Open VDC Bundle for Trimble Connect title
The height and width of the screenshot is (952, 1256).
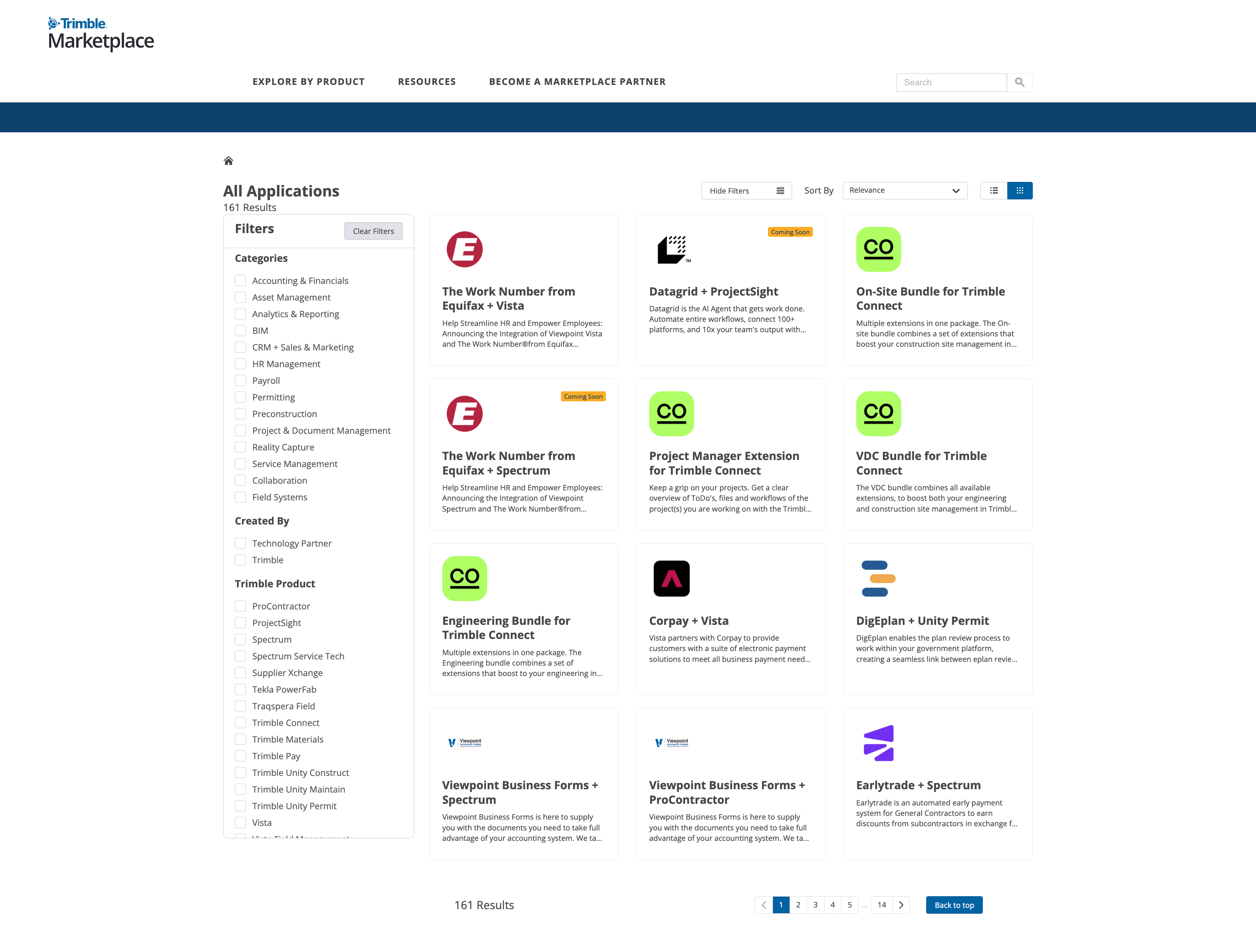click(x=921, y=463)
